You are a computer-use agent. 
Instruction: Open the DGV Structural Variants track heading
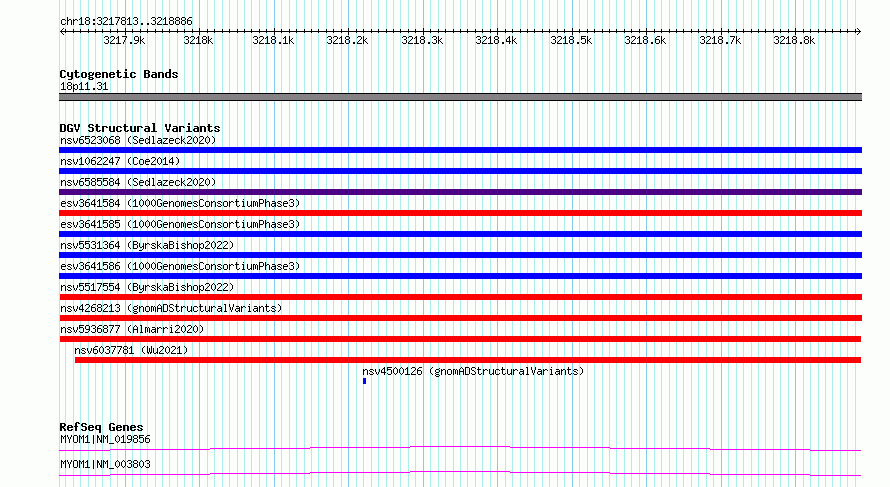[x=140, y=128]
